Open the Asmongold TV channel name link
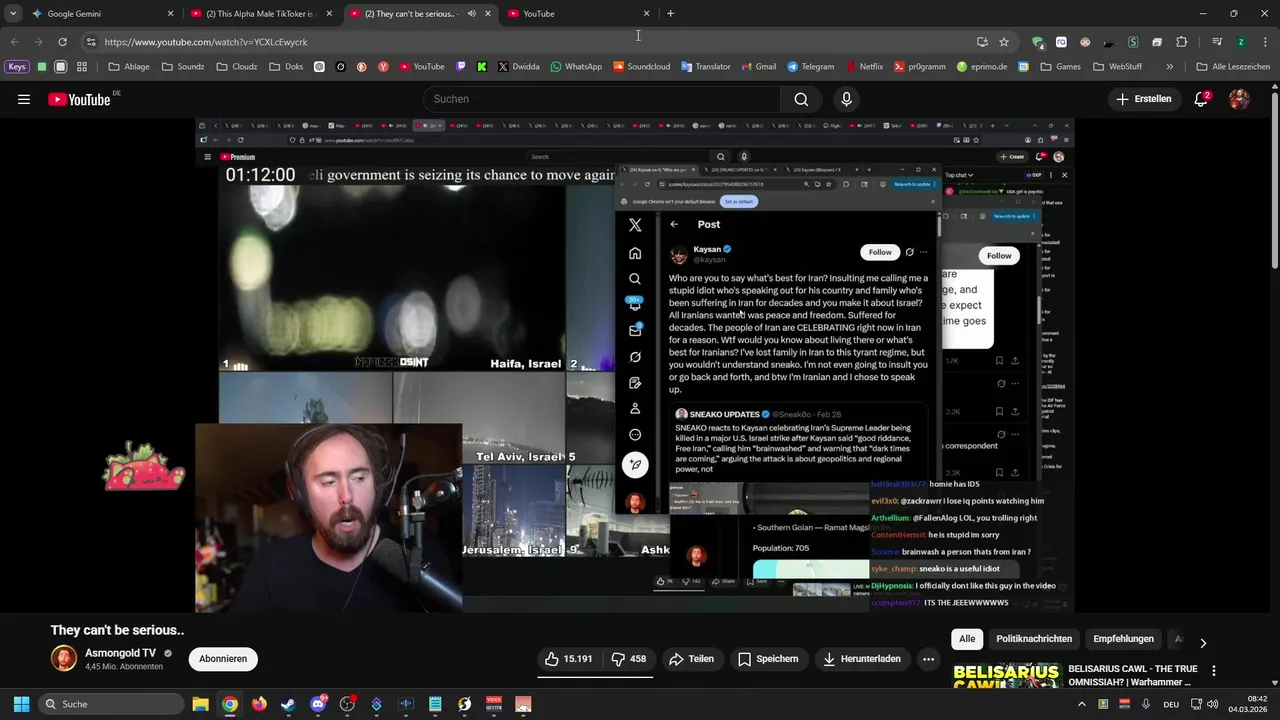 click(120, 653)
